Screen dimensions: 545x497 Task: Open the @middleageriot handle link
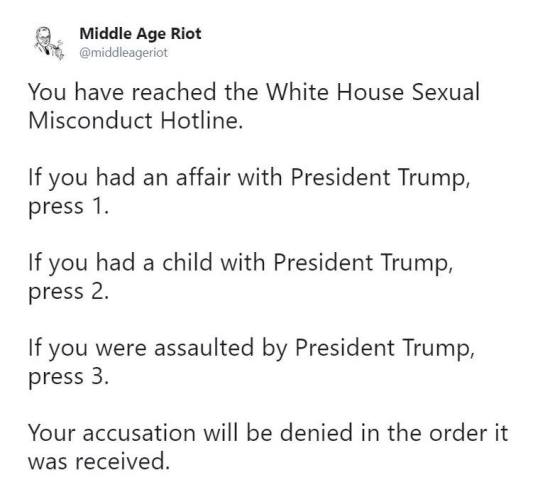(123, 52)
